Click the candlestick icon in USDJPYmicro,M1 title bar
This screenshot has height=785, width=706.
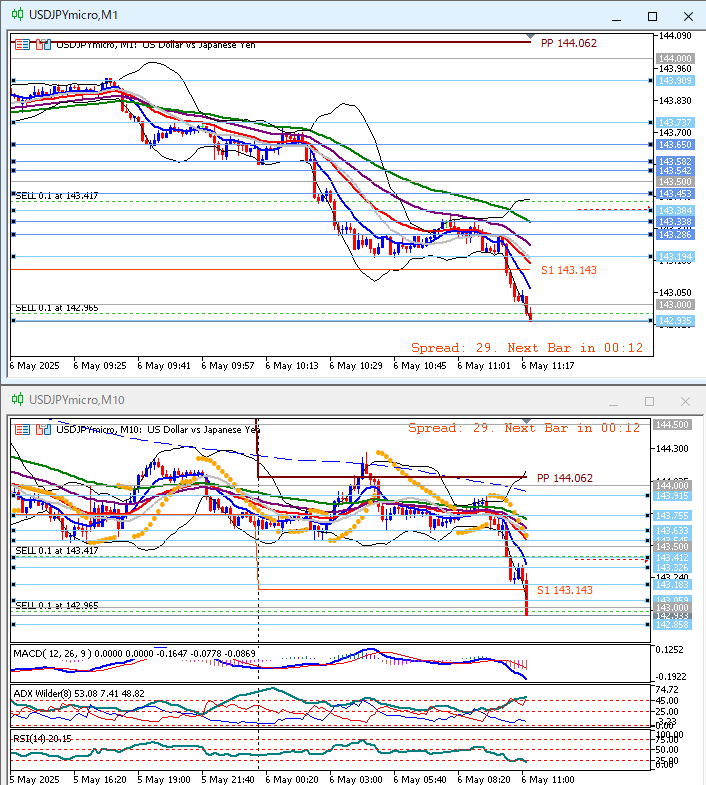pyautogui.click(x=18, y=15)
